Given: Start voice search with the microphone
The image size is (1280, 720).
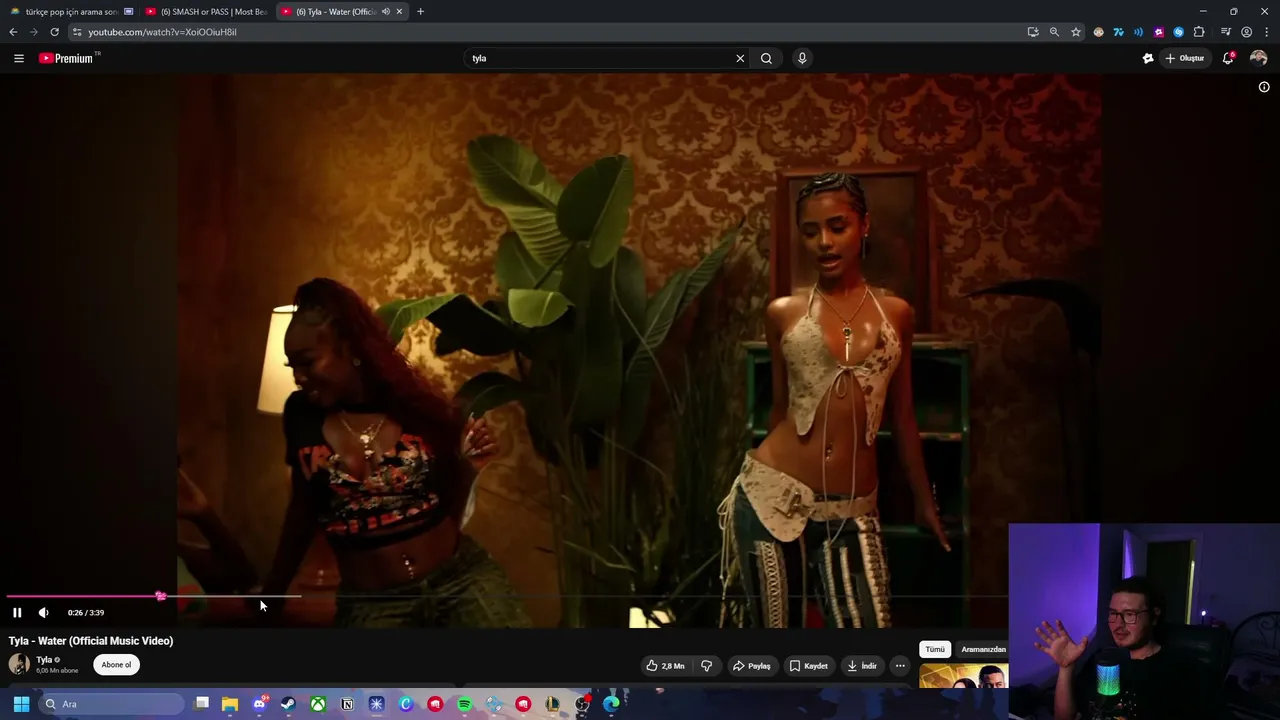Looking at the screenshot, I should click(x=802, y=58).
